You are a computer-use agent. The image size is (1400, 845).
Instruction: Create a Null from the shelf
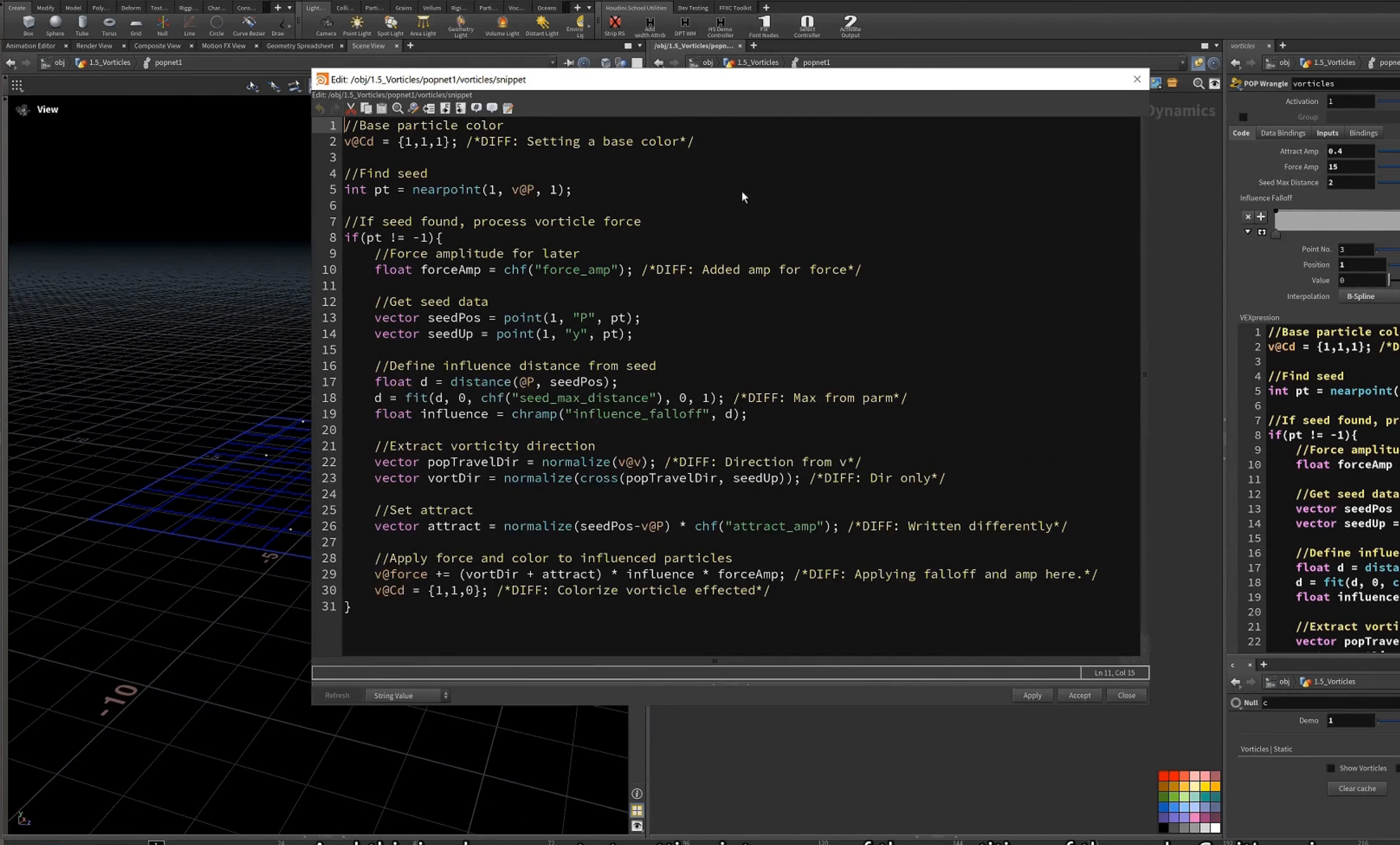163,26
